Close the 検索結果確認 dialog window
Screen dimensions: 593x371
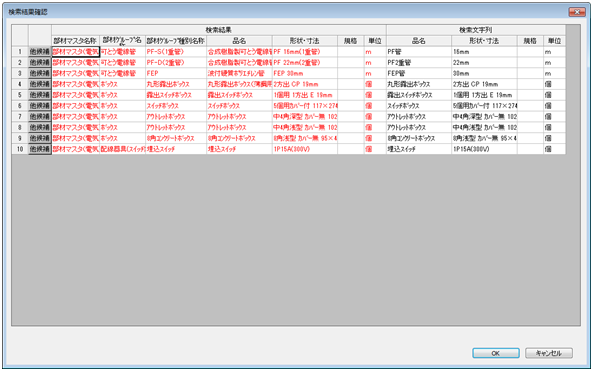[x=577, y=12]
